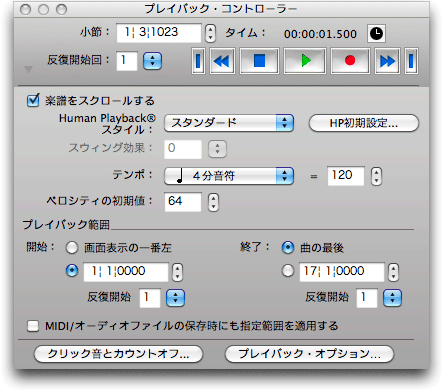Click the start range field 1|1|0000
Viewport: 443px width, 392px height.
pyautogui.click(x=126, y=272)
